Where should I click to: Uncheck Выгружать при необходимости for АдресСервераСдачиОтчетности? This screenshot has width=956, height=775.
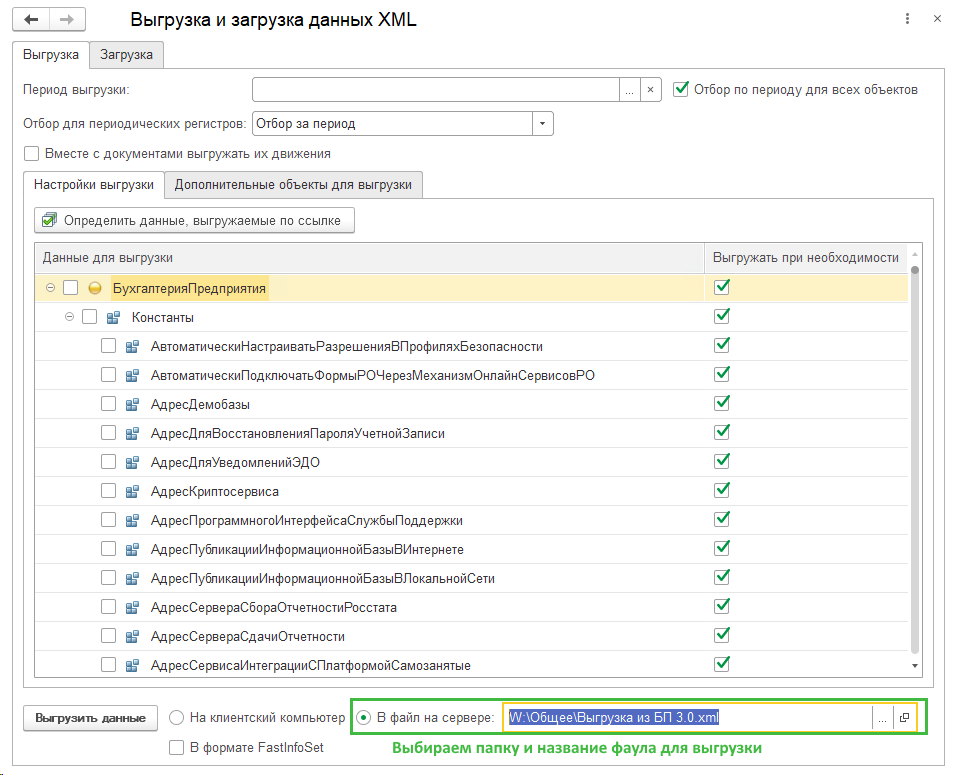(722, 635)
